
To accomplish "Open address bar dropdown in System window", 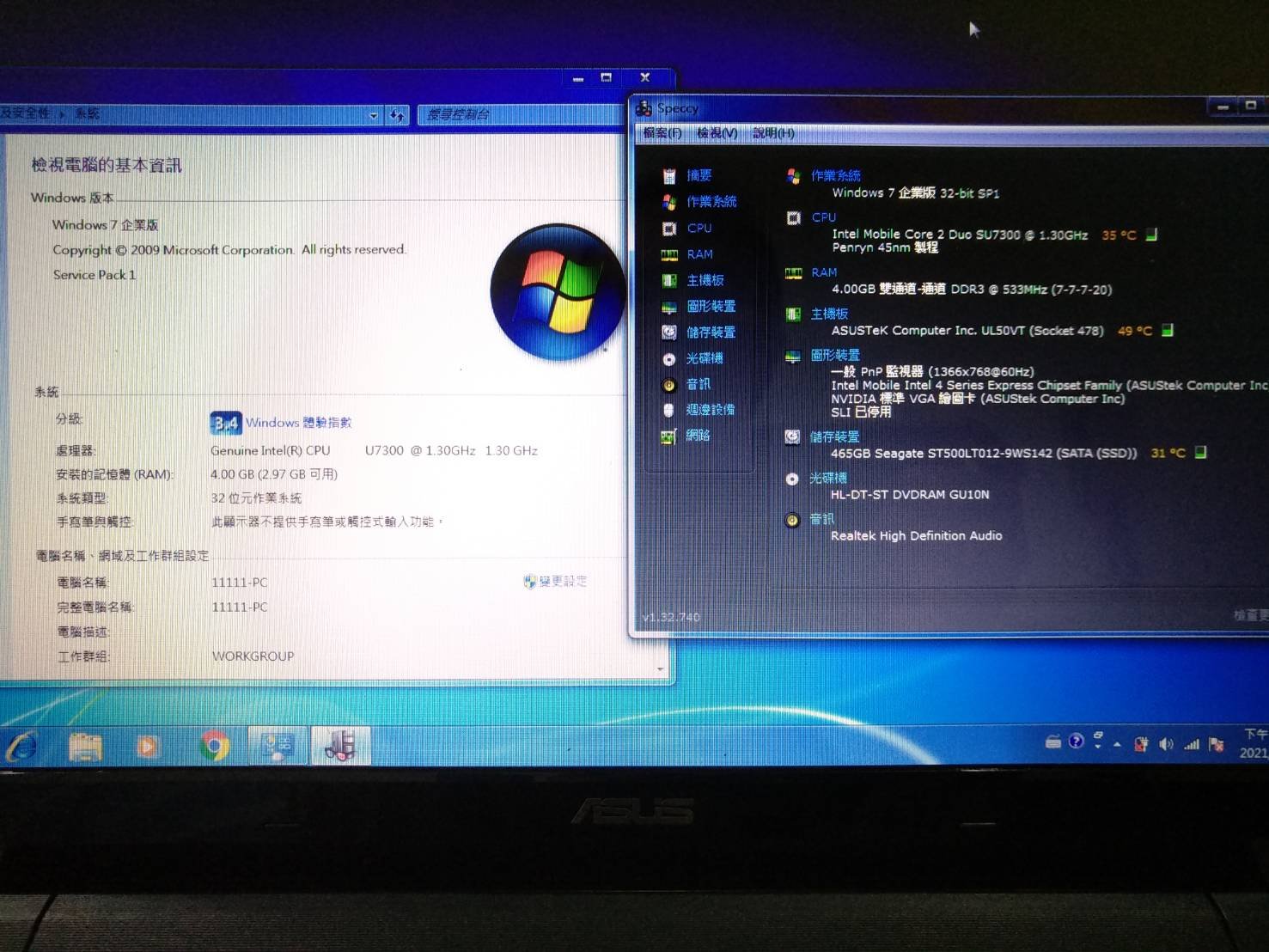I will click(374, 115).
